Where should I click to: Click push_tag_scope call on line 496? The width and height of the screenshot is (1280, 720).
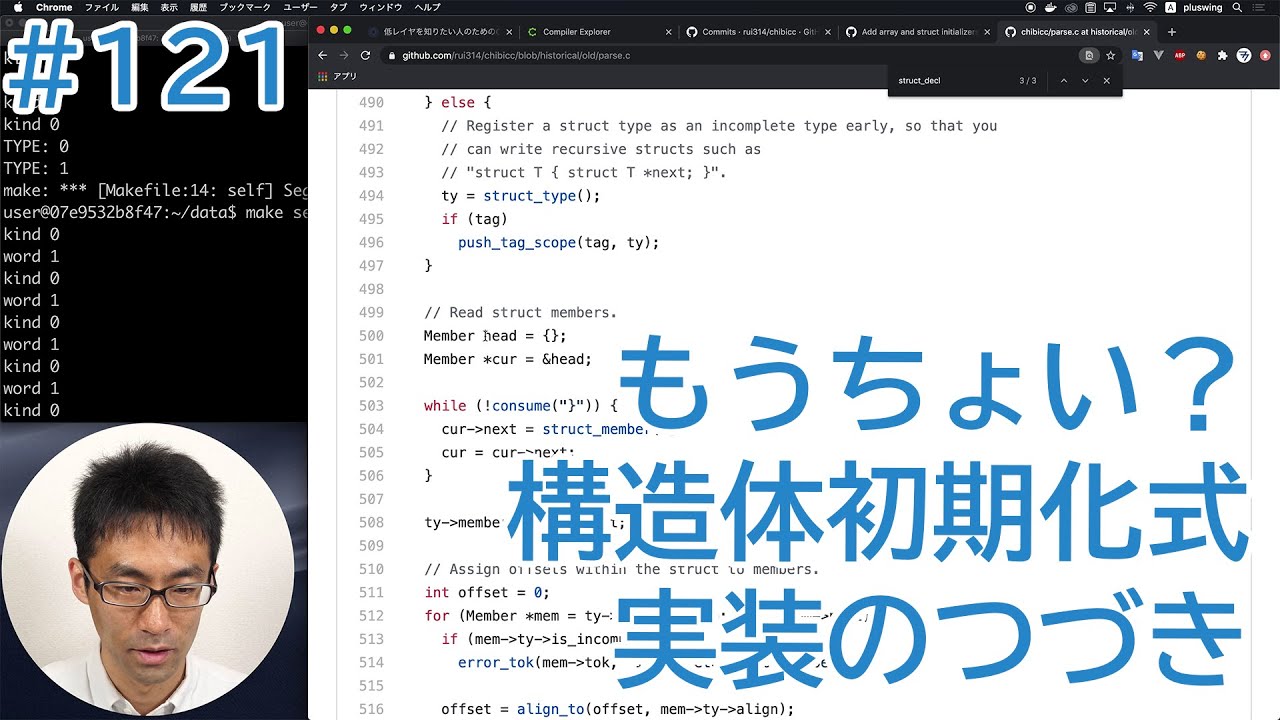(517, 242)
